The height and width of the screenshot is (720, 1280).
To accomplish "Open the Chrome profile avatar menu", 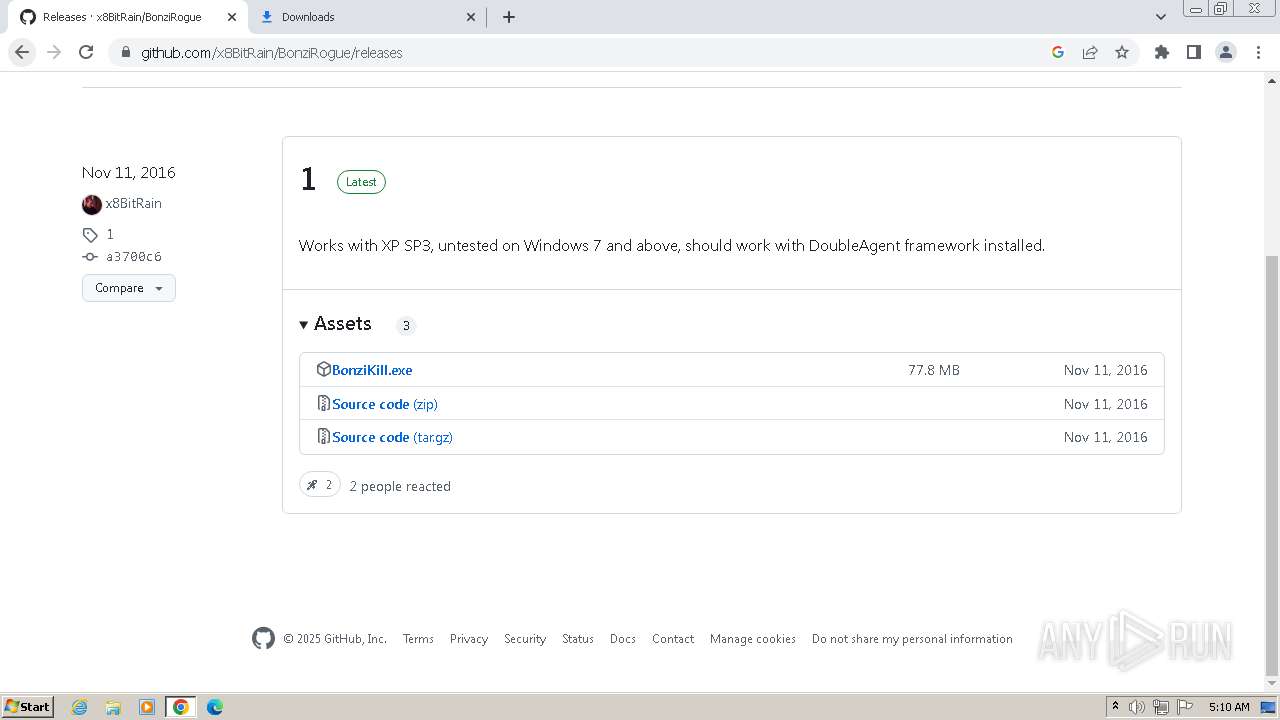I will click(x=1226, y=52).
